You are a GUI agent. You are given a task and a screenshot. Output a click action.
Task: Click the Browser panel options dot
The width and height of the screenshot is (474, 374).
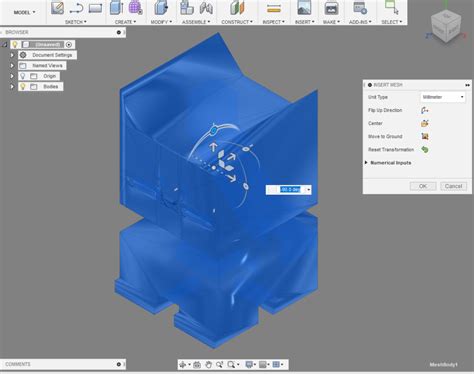click(119, 32)
